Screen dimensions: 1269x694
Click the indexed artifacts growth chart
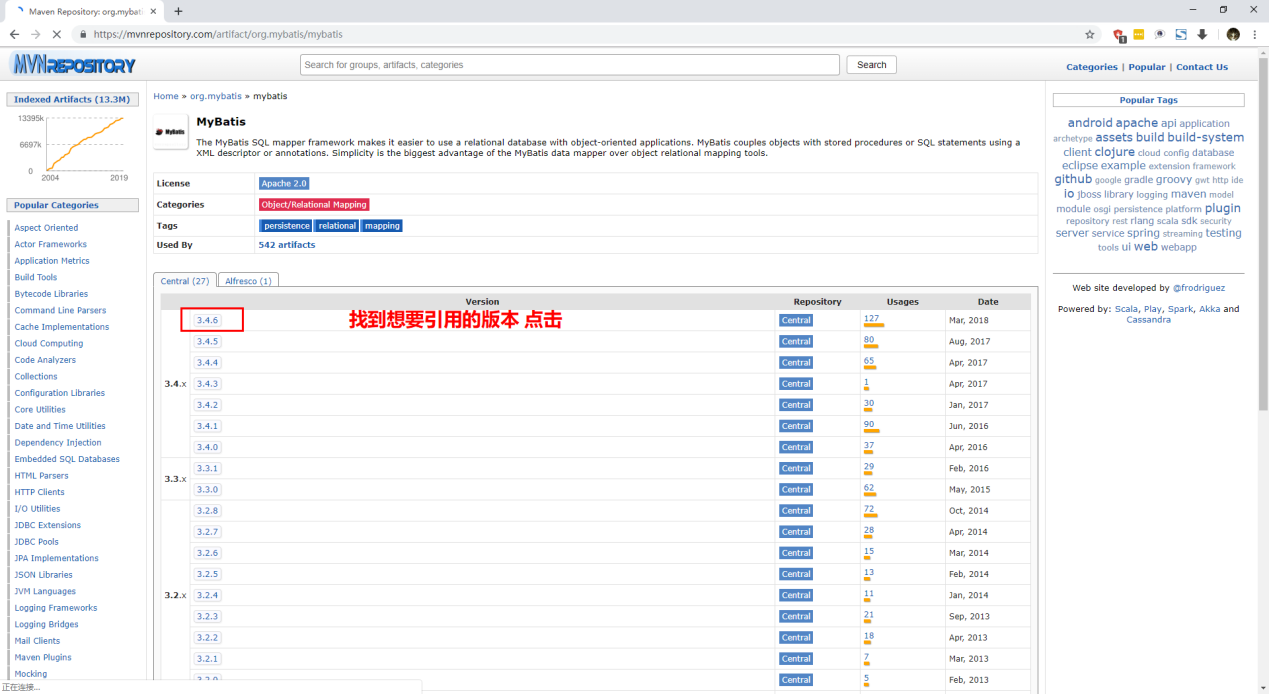point(73,146)
